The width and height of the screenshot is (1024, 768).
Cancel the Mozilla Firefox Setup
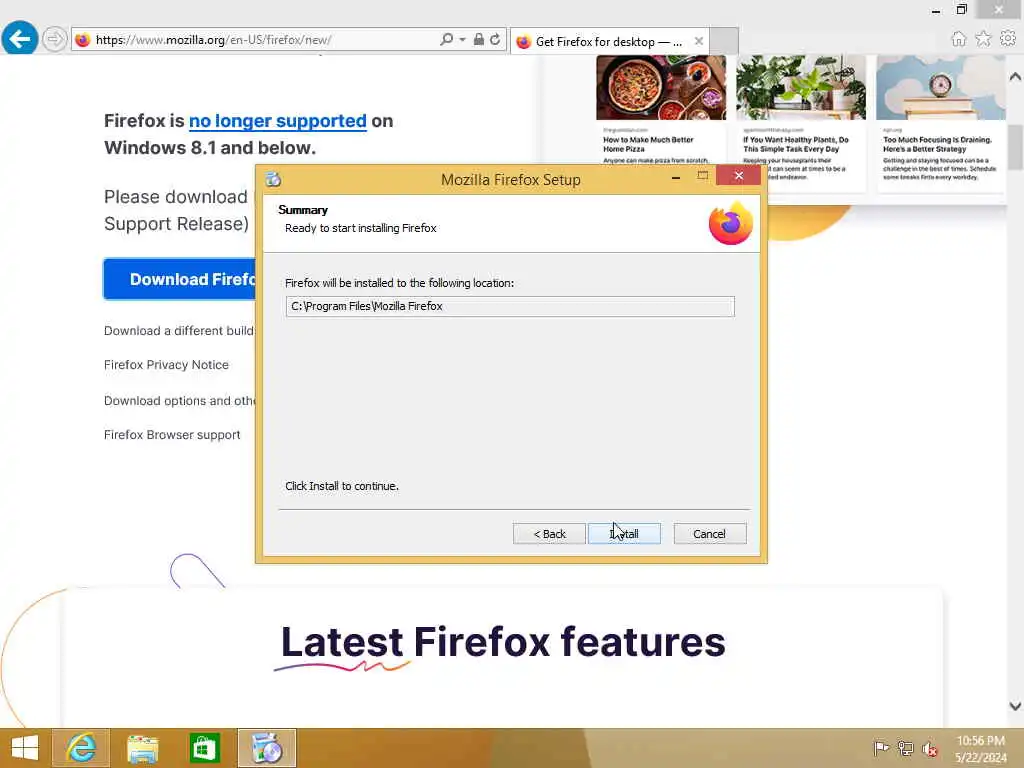(x=709, y=534)
